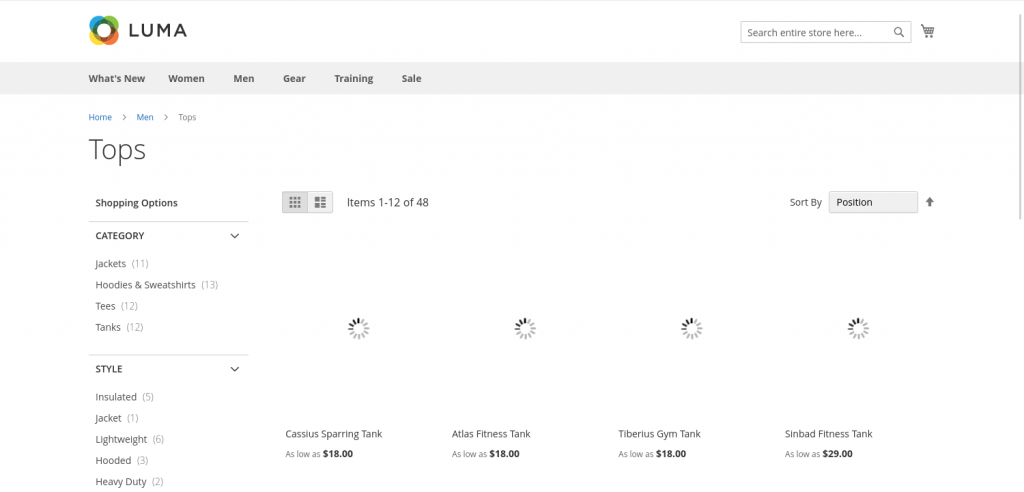Open the Gear menu

[294, 78]
